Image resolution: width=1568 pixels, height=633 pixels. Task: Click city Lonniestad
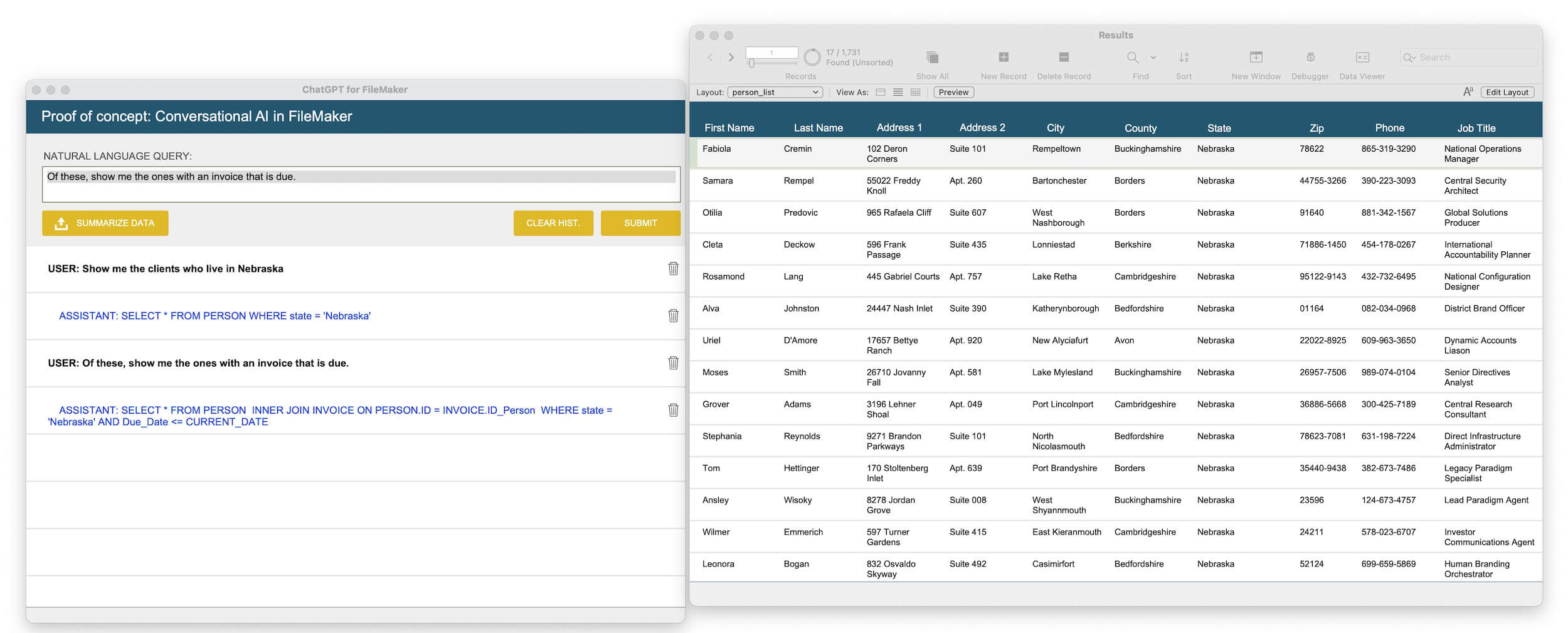click(x=1053, y=244)
